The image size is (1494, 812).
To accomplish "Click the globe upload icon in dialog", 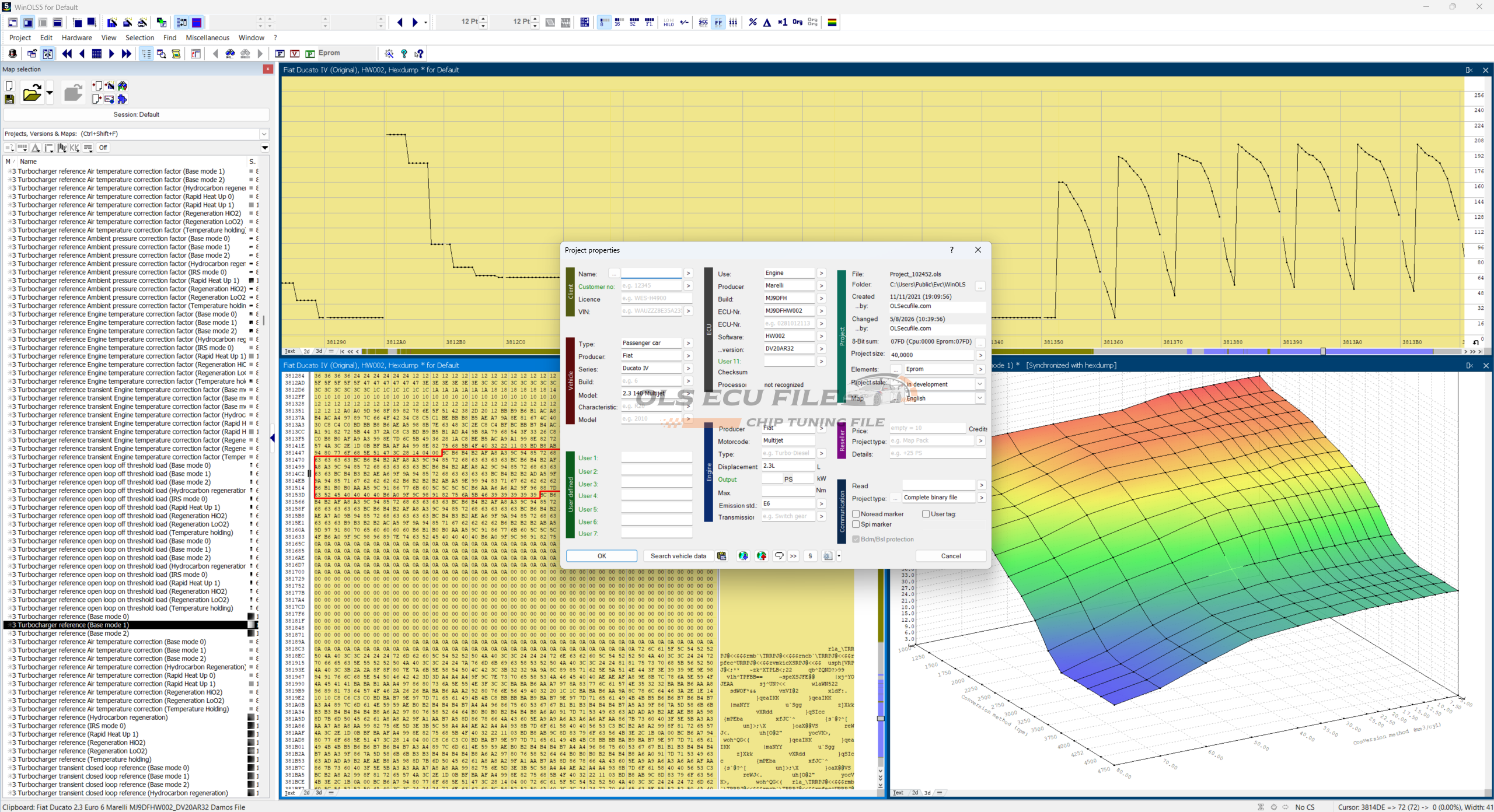I will (x=761, y=556).
